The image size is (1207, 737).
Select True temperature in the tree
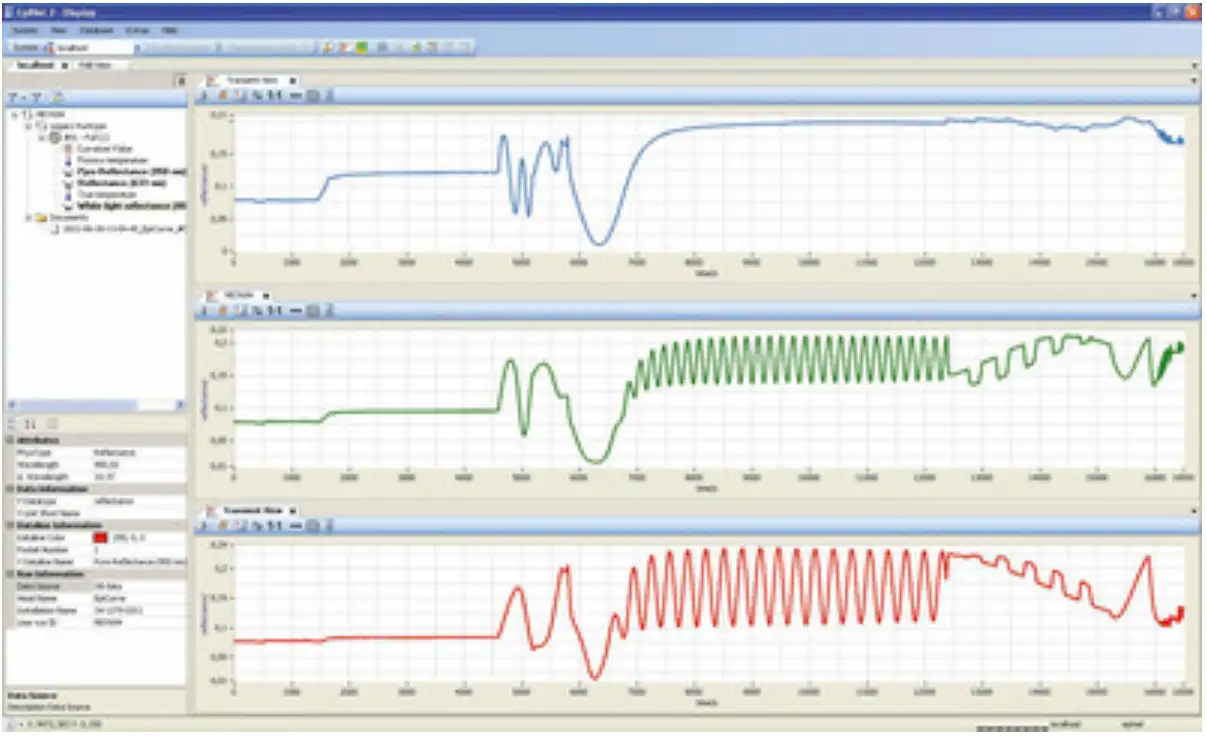(x=105, y=195)
